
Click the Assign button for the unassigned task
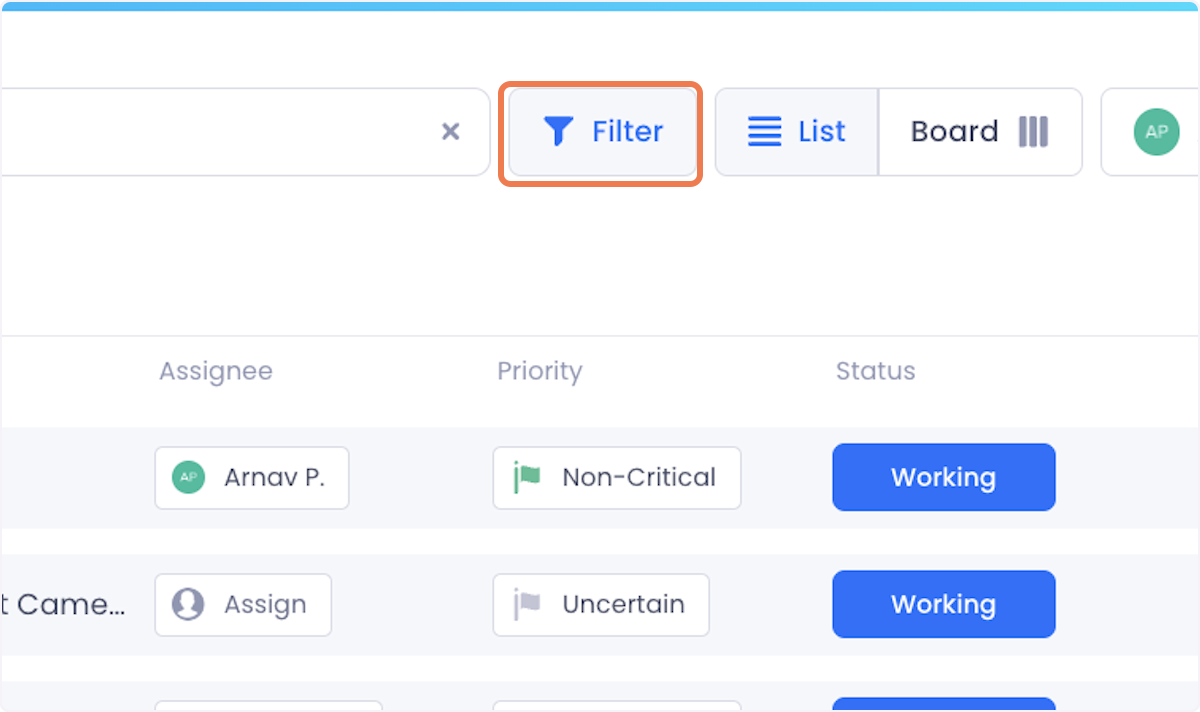243,605
